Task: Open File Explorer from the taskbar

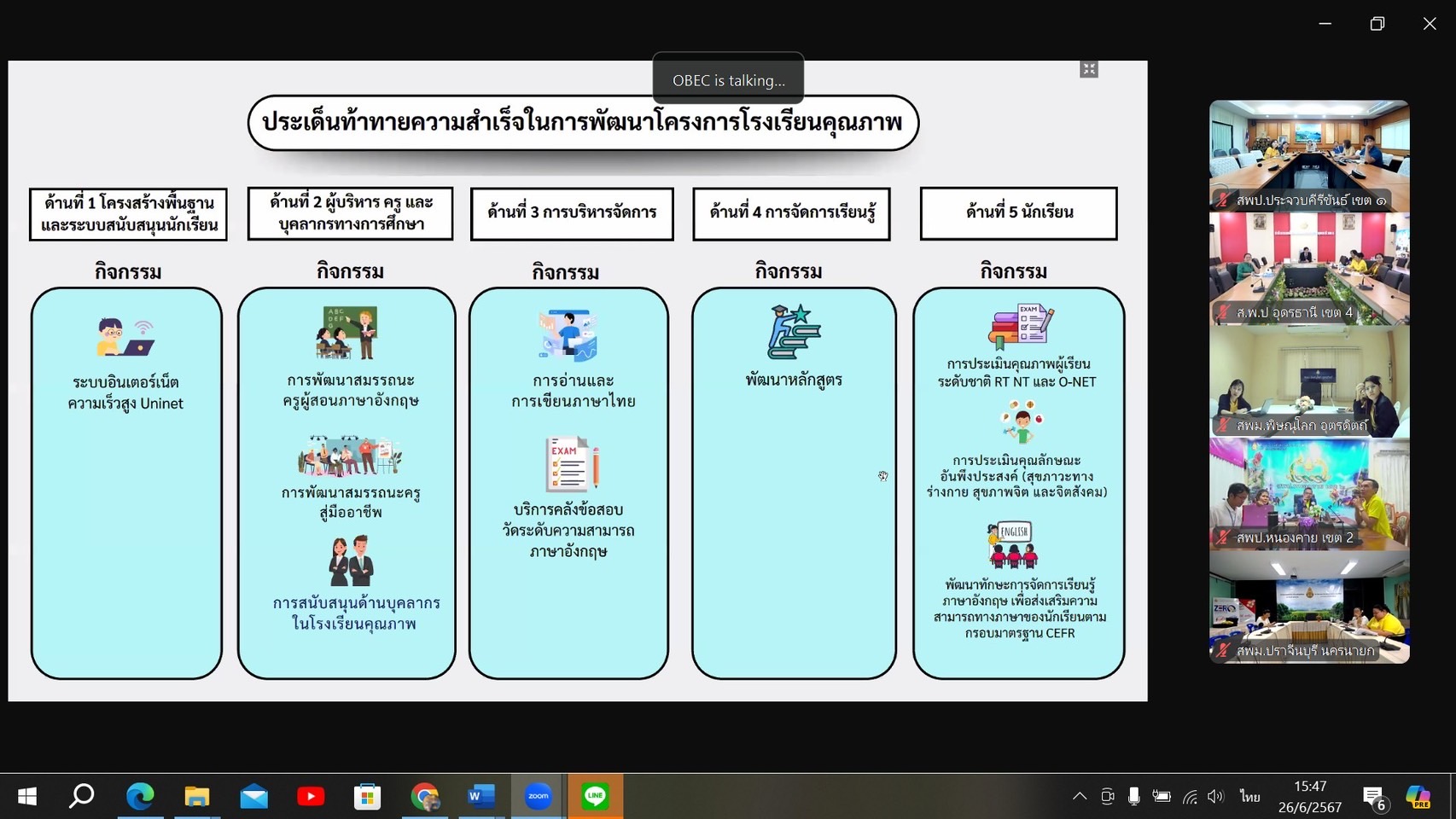Action: 197,796
